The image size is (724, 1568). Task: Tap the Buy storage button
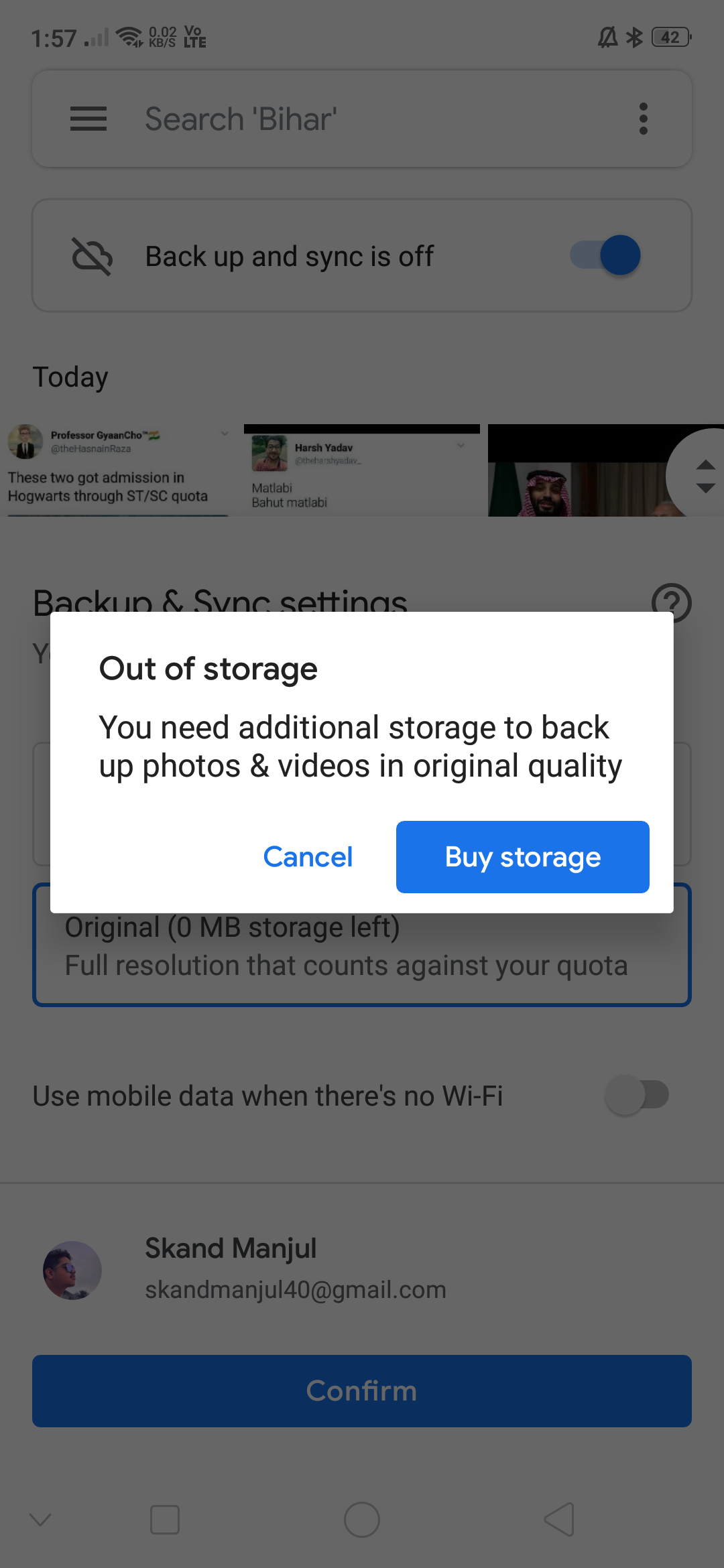[x=523, y=856]
